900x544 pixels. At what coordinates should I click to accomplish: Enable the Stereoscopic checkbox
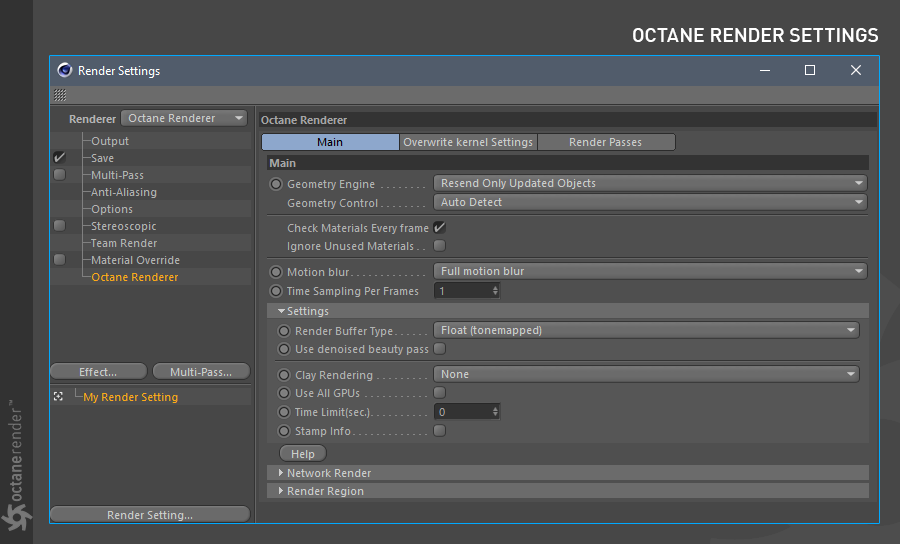point(59,226)
